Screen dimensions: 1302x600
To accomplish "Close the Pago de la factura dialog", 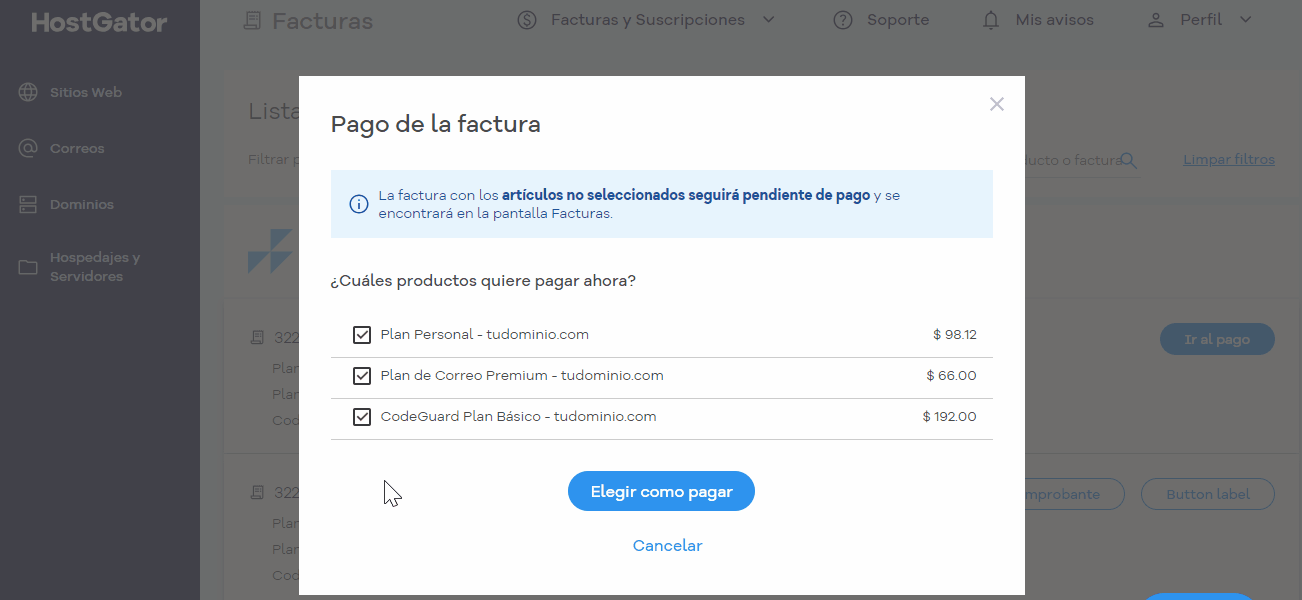I will point(996,104).
